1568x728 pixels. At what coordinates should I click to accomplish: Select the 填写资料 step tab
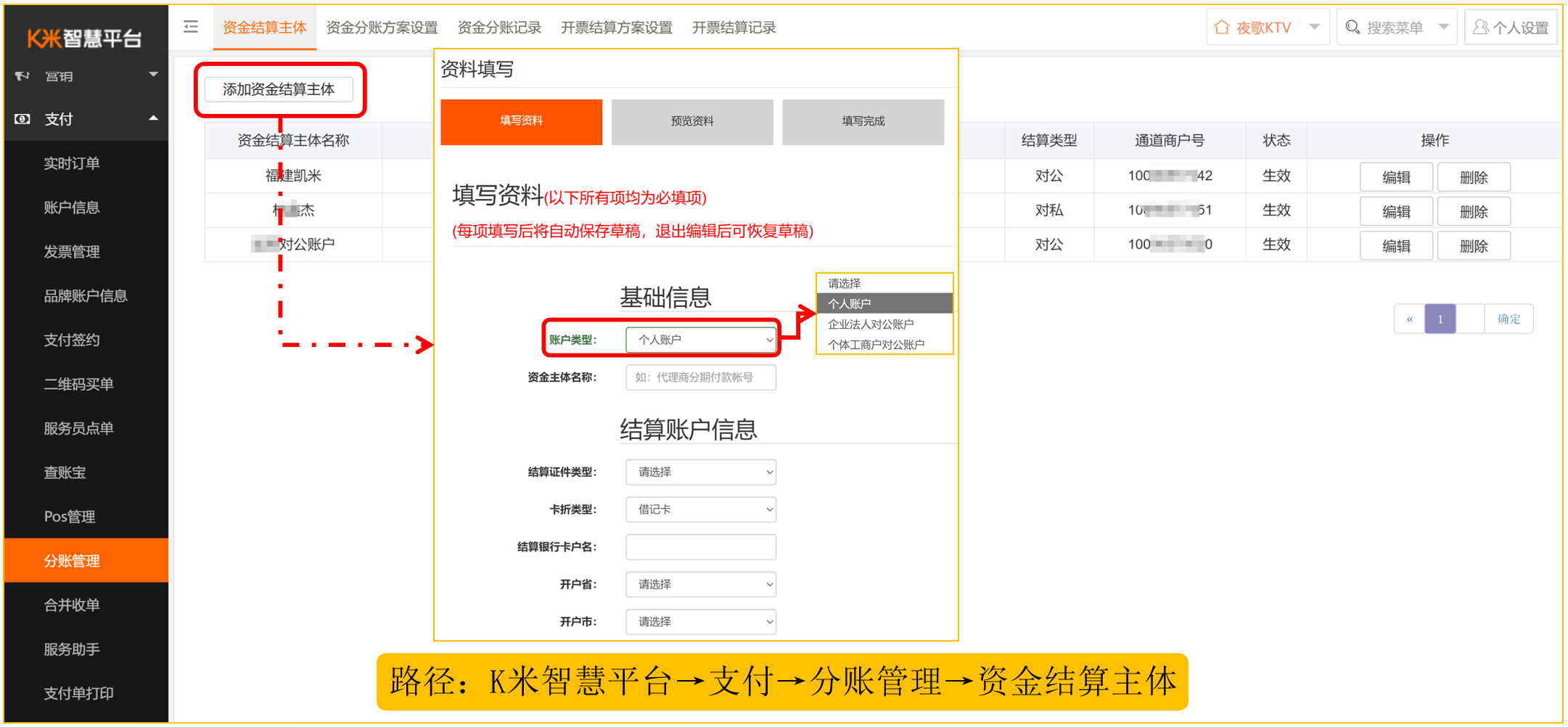[522, 121]
